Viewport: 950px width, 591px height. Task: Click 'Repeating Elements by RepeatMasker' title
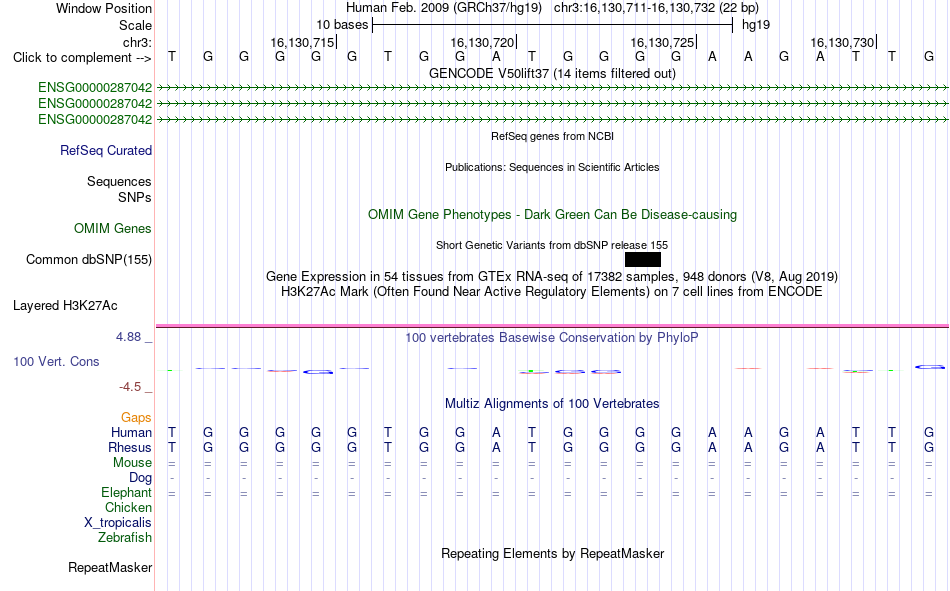coord(553,553)
